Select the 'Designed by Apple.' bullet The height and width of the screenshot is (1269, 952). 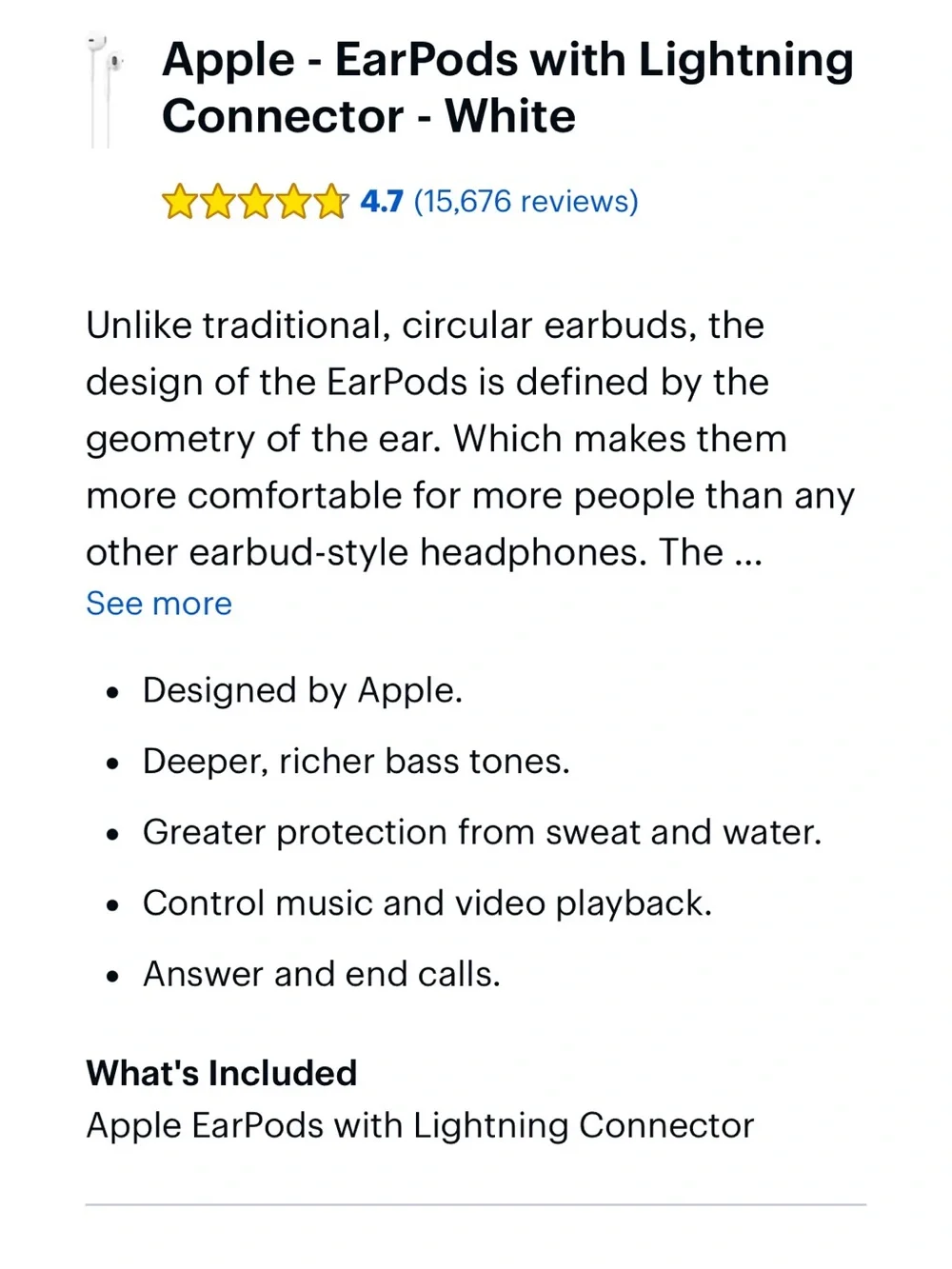(x=302, y=690)
